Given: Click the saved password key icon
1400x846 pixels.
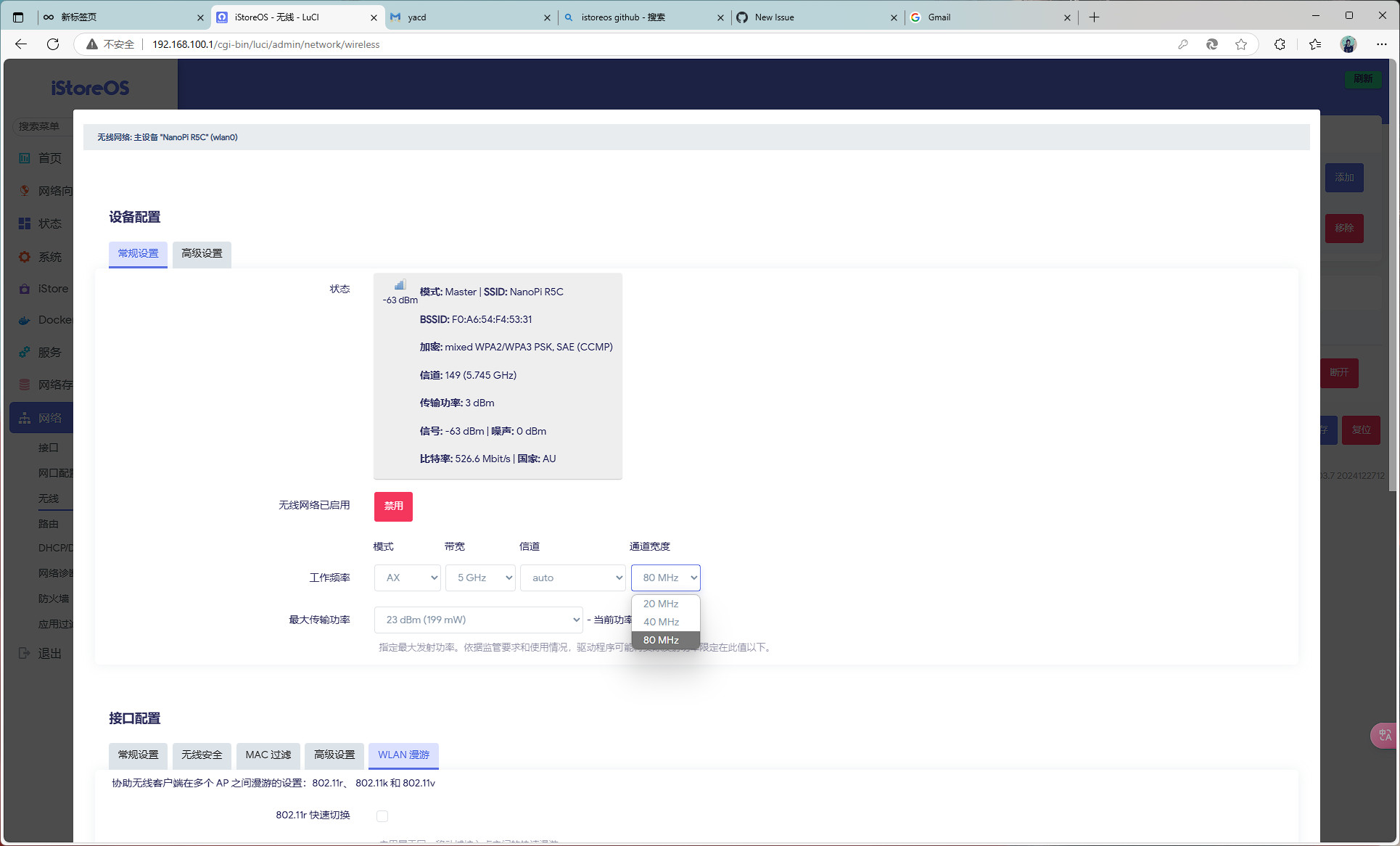Looking at the screenshot, I should [1183, 44].
